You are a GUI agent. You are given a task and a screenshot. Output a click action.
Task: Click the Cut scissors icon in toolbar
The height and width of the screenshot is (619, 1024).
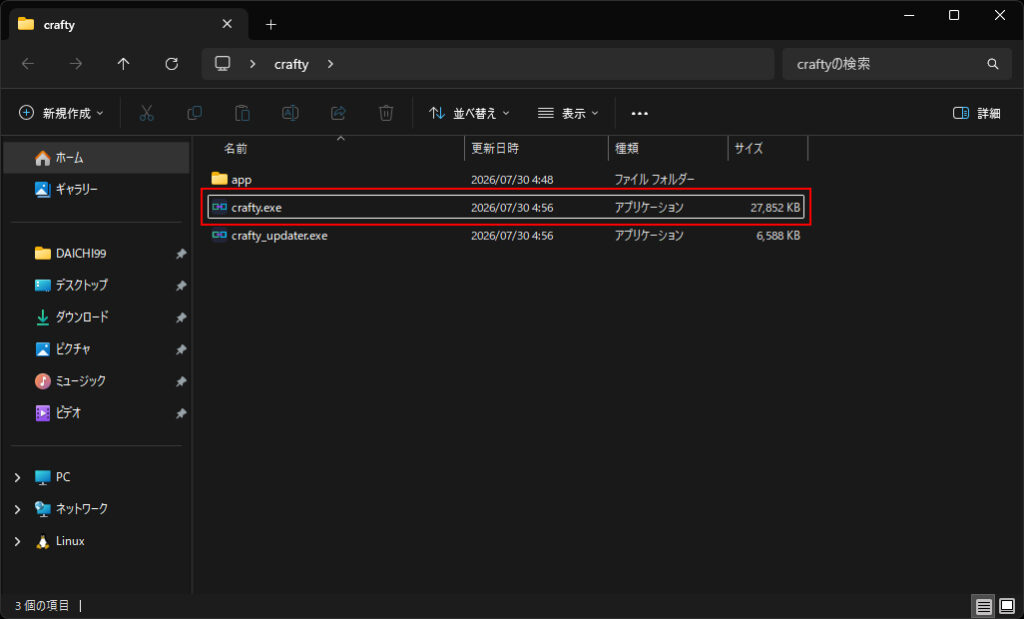pos(146,113)
